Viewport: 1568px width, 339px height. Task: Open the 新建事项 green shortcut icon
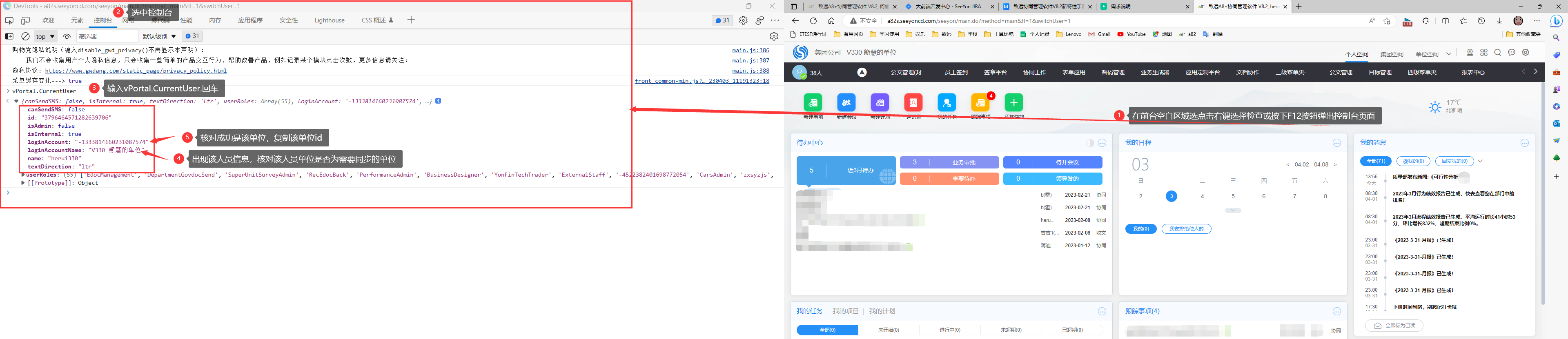pyautogui.click(x=813, y=103)
